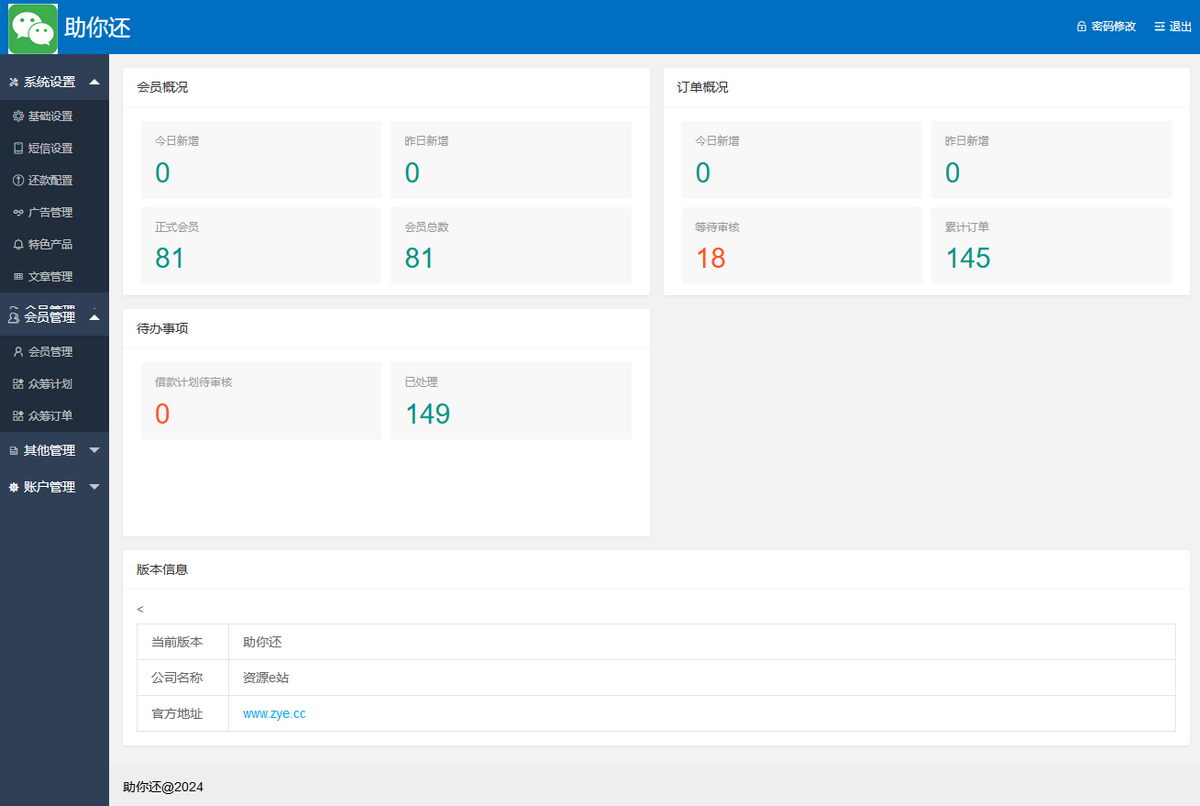Open 众筹订单 in the sidebar menu
The height and width of the screenshot is (806, 1200).
(x=49, y=416)
